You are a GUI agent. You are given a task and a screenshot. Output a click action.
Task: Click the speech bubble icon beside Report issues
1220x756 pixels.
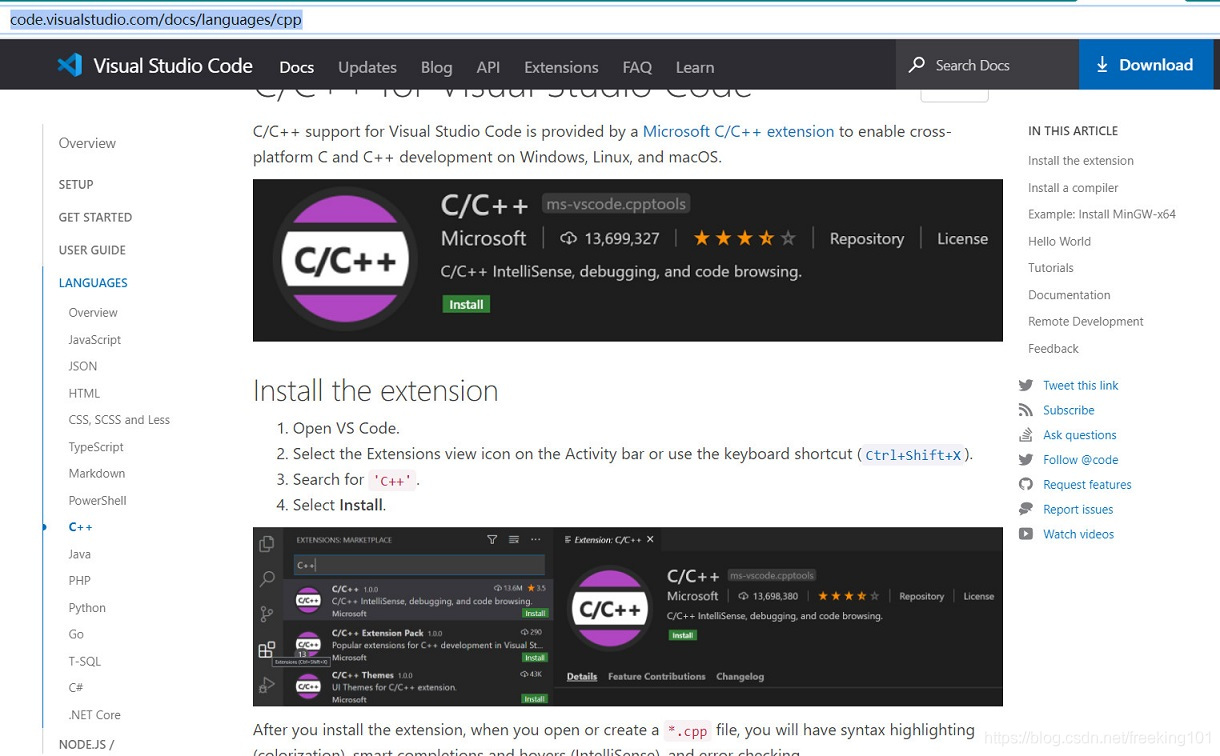[x=1027, y=509]
